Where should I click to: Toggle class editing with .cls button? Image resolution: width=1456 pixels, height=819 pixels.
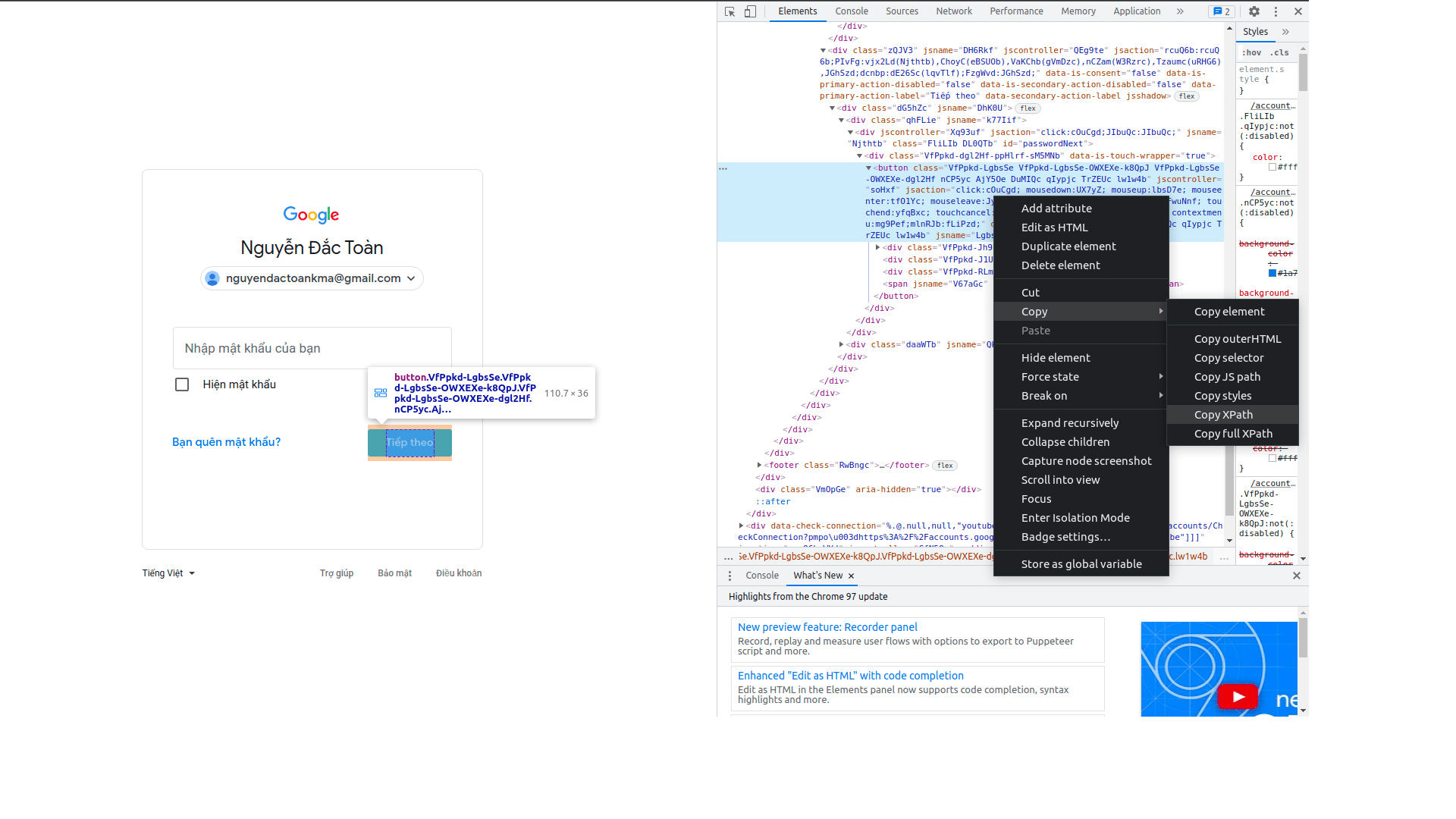click(x=1279, y=52)
